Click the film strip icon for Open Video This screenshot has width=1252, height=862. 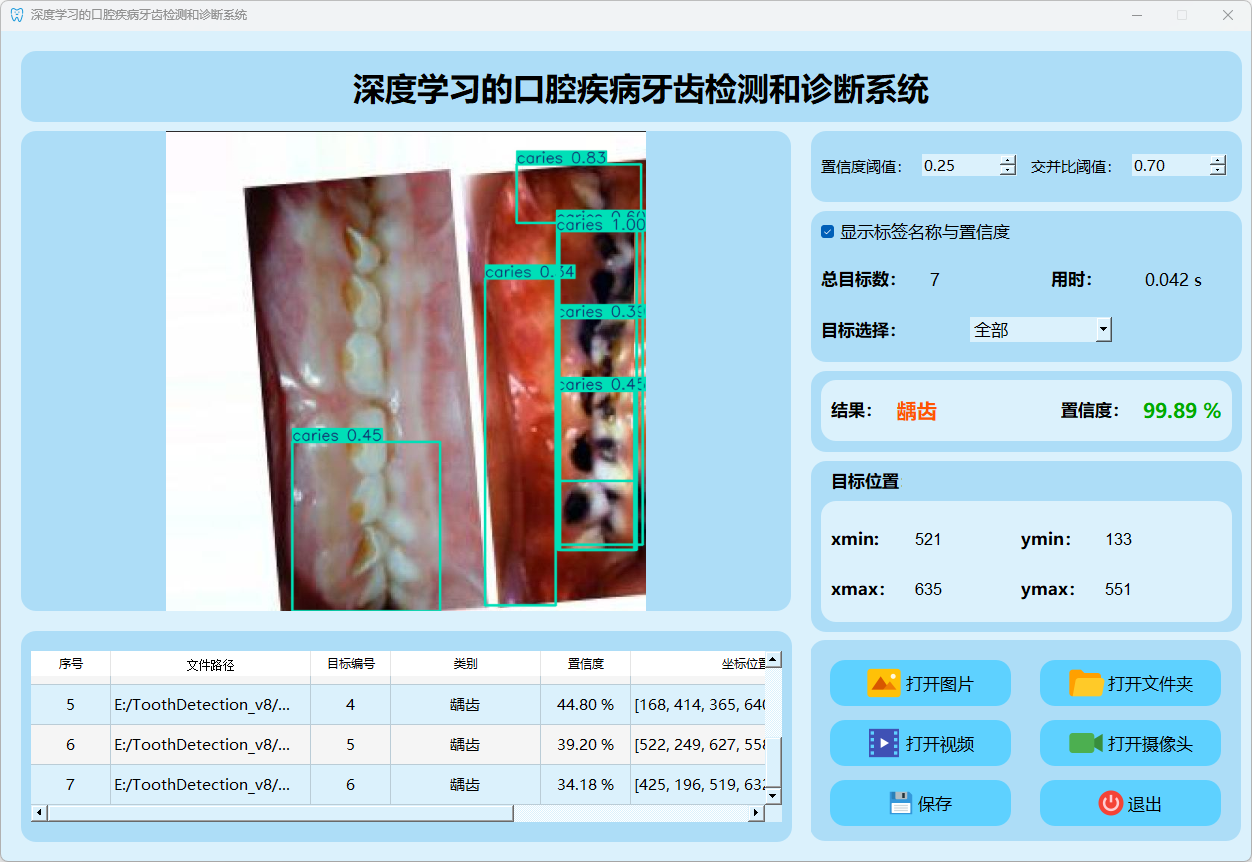pyautogui.click(x=883, y=743)
